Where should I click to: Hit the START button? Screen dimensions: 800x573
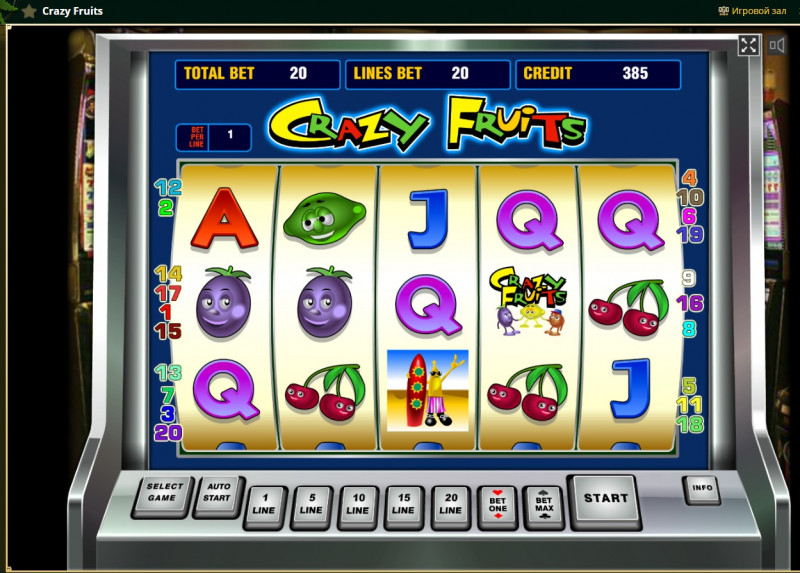click(605, 498)
